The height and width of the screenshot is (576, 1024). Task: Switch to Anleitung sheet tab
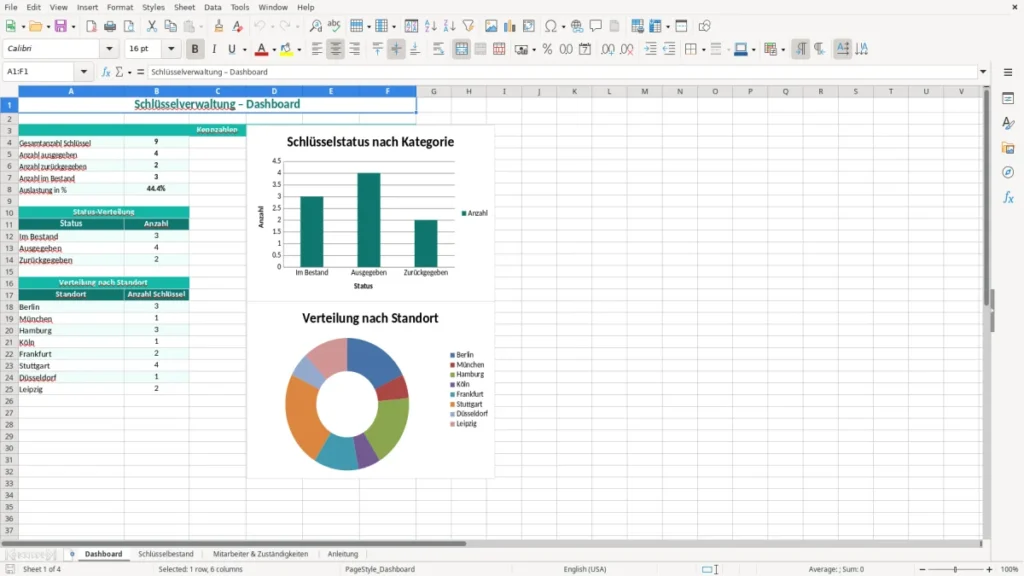(x=343, y=554)
